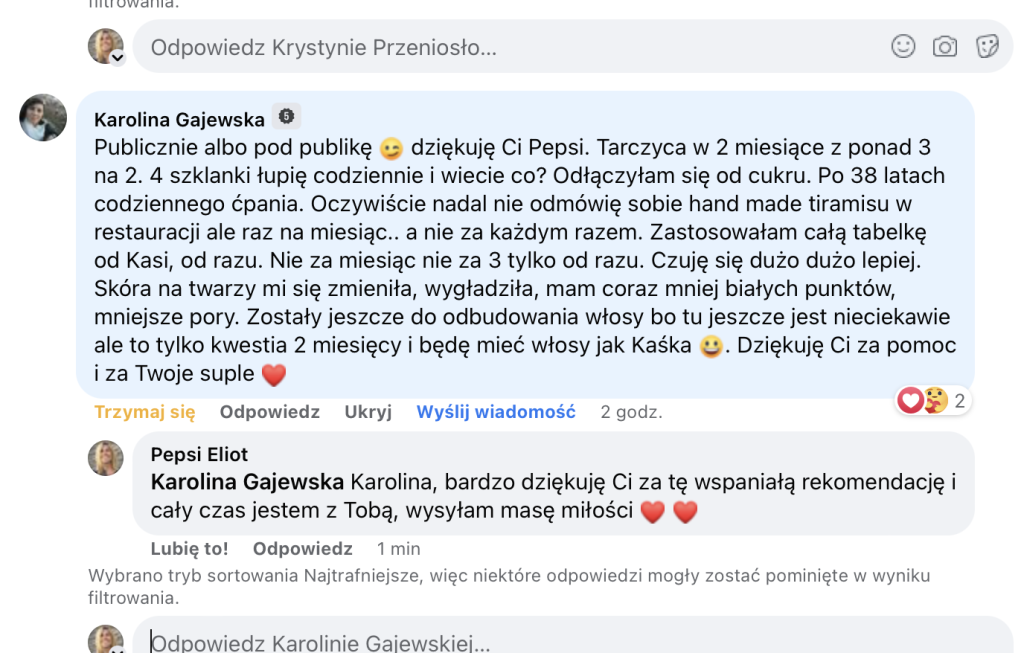Reply to Pepsi Eliot's comment
Screen dimensions: 1024x653
click(x=302, y=548)
